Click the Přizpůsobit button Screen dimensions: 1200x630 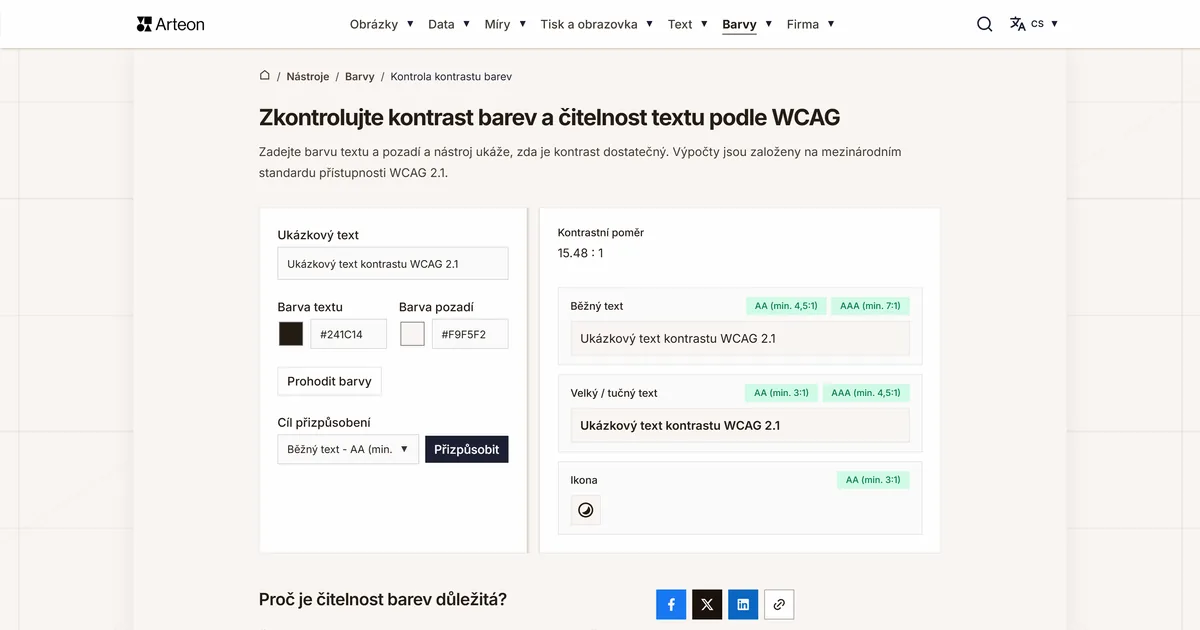pyautogui.click(x=467, y=449)
